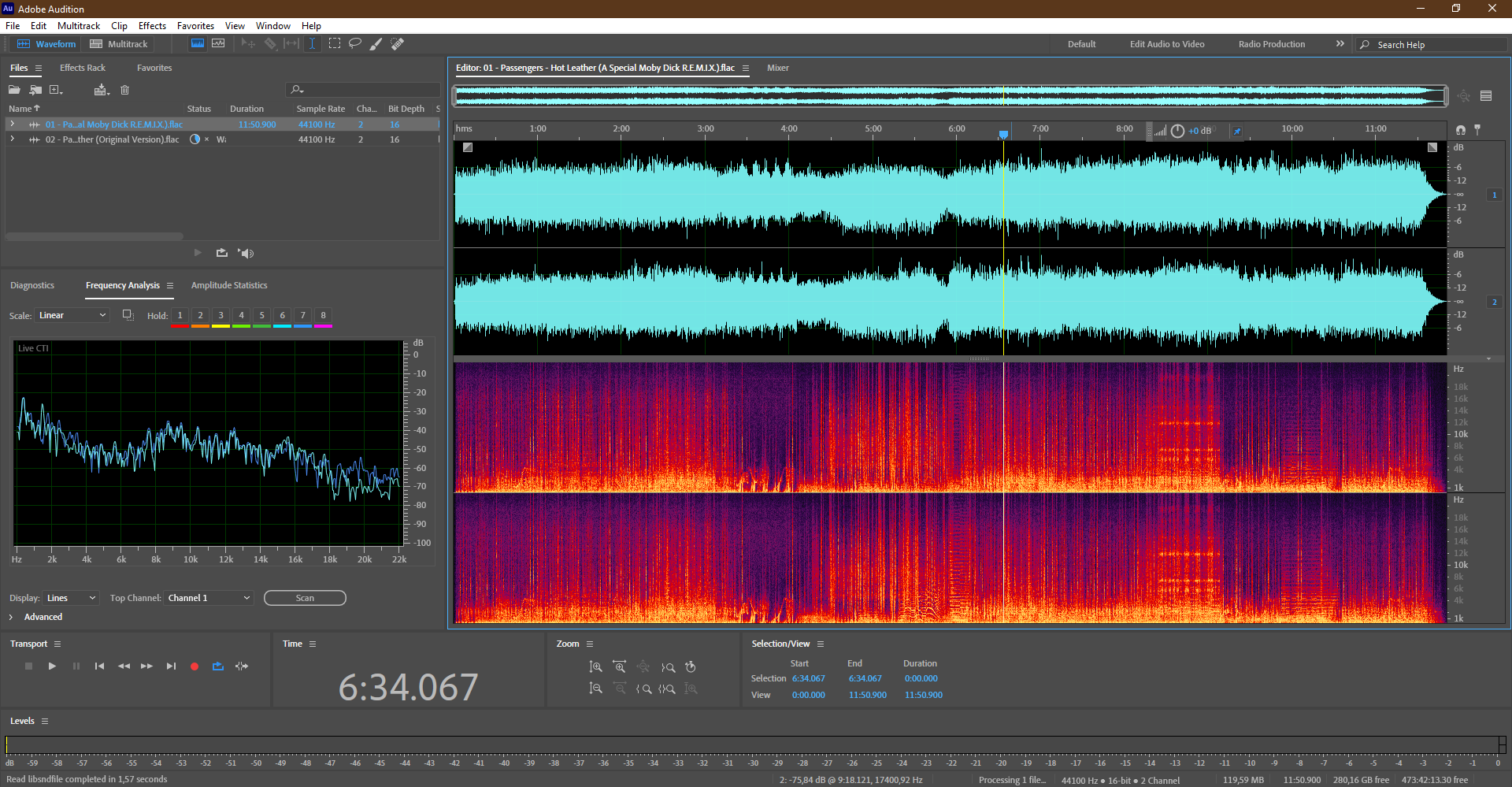
Task: Open the Favorites panel tab
Action: (154, 68)
